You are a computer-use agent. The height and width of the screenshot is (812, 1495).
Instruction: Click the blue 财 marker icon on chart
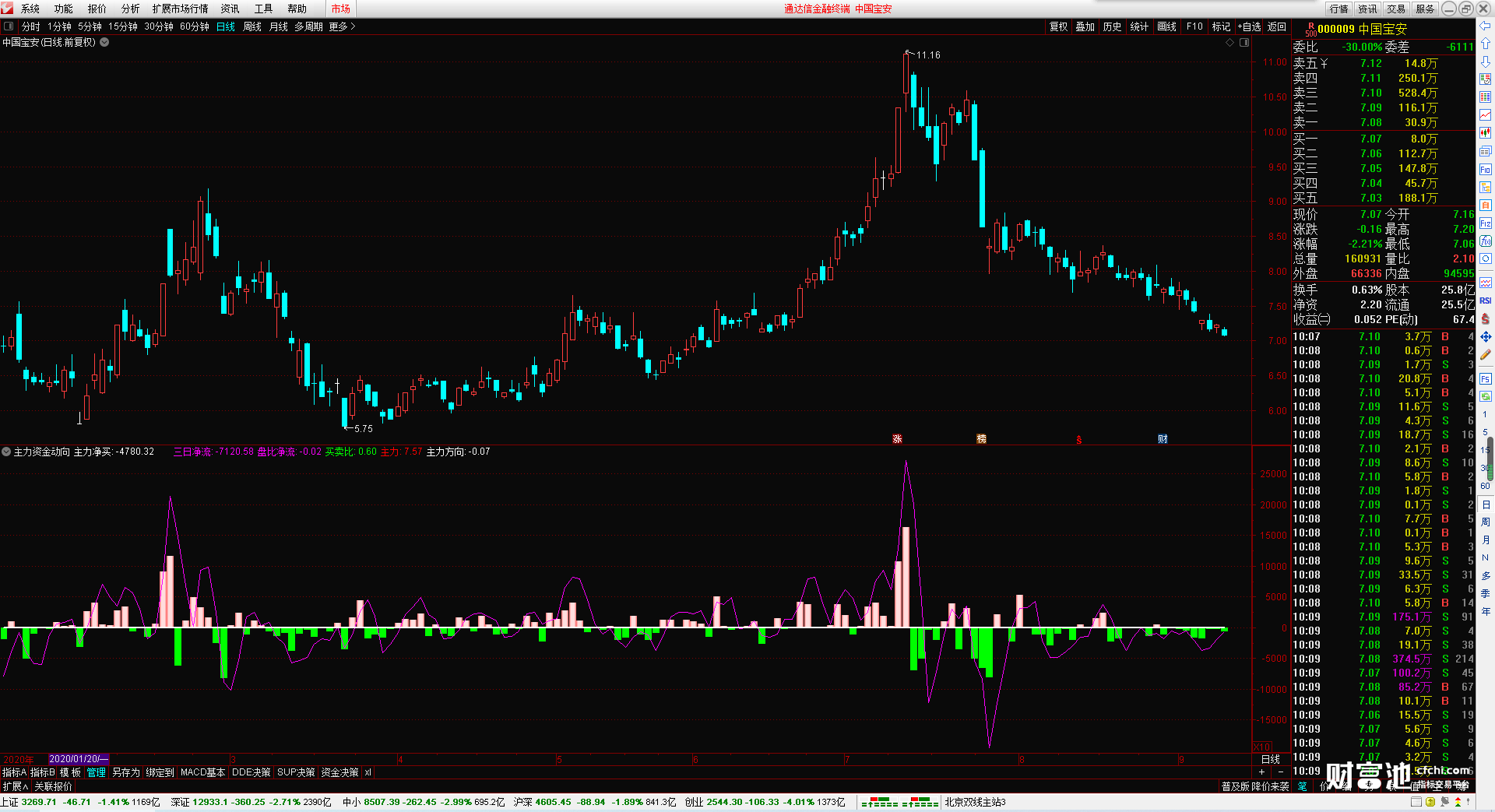1163,439
